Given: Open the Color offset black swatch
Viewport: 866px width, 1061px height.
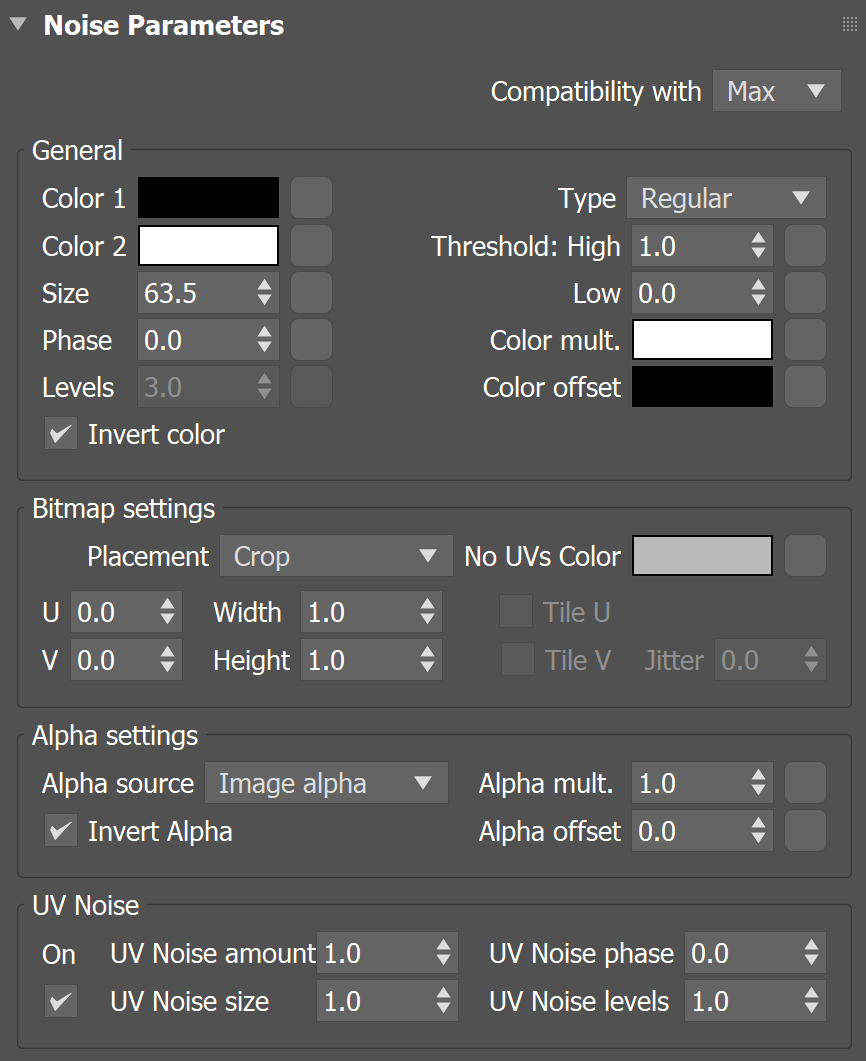Looking at the screenshot, I should click(702, 387).
